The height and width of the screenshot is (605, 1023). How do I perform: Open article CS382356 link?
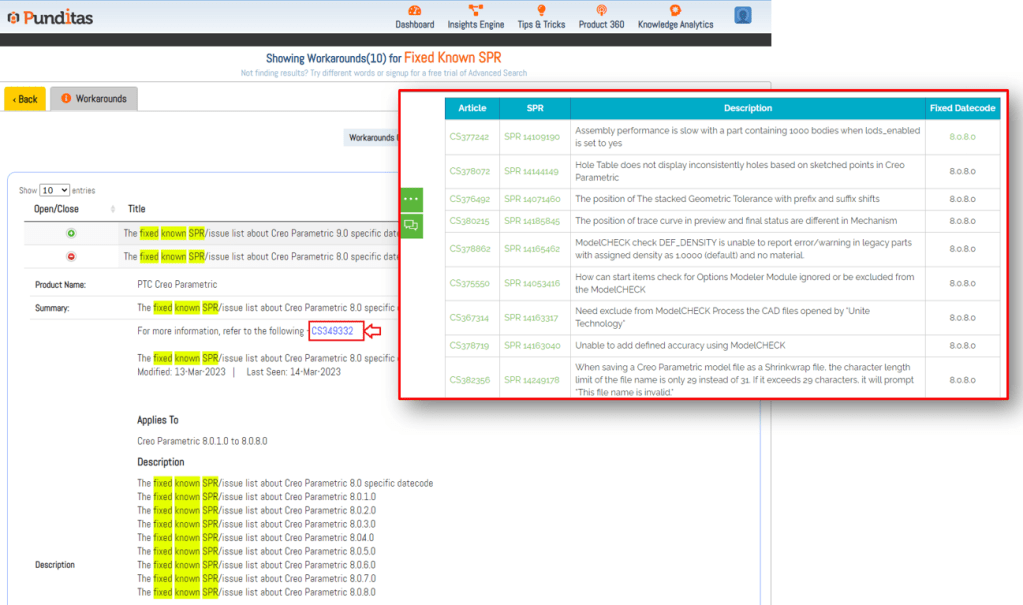tap(469, 380)
